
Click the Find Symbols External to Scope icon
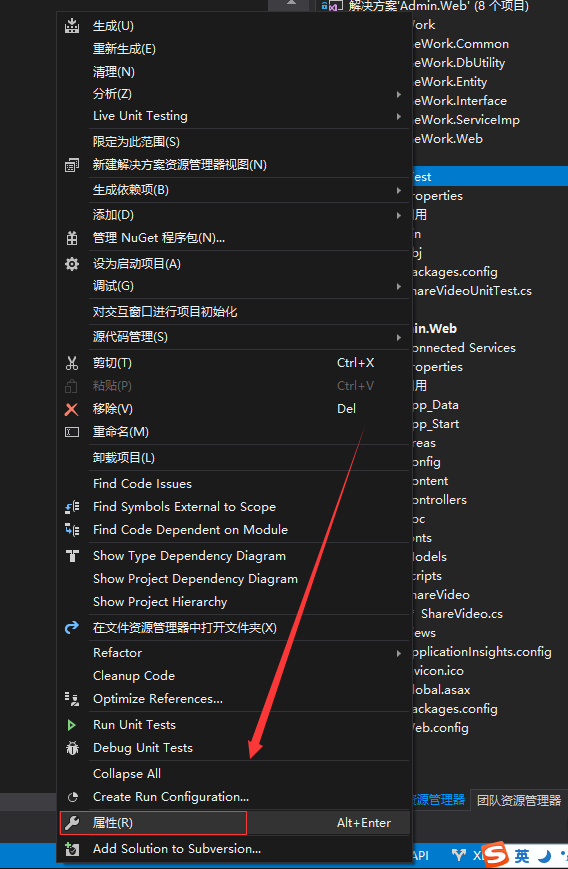pyautogui.click(x=72, y=507)
